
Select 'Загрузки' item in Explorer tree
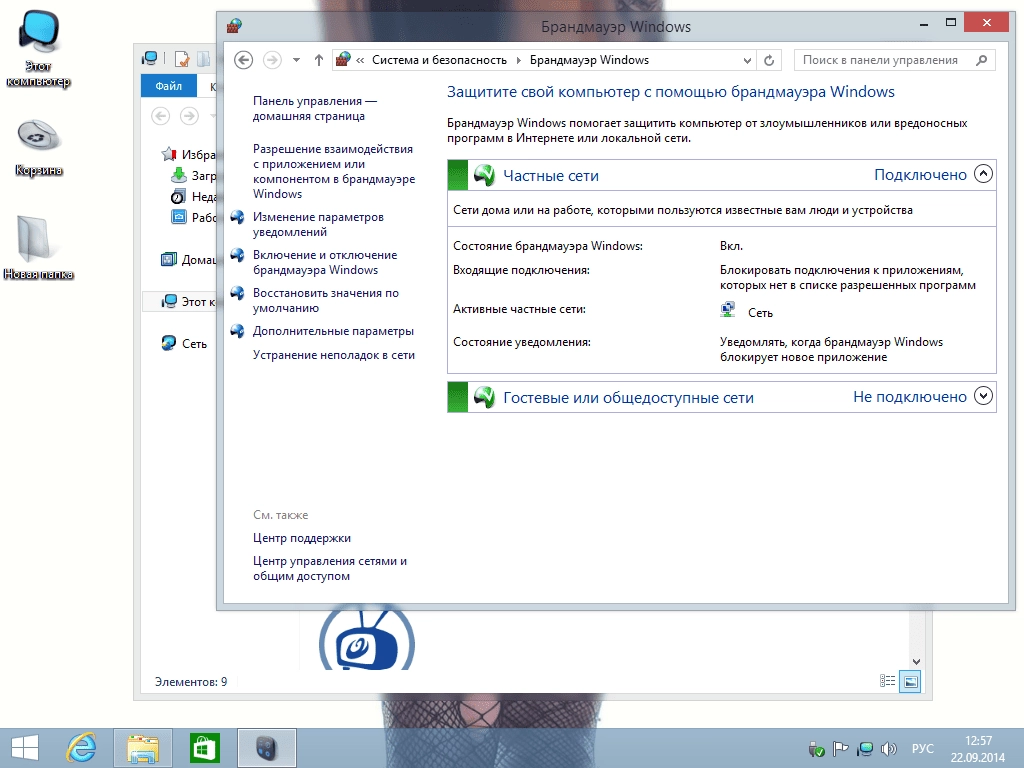coord(193,176)
